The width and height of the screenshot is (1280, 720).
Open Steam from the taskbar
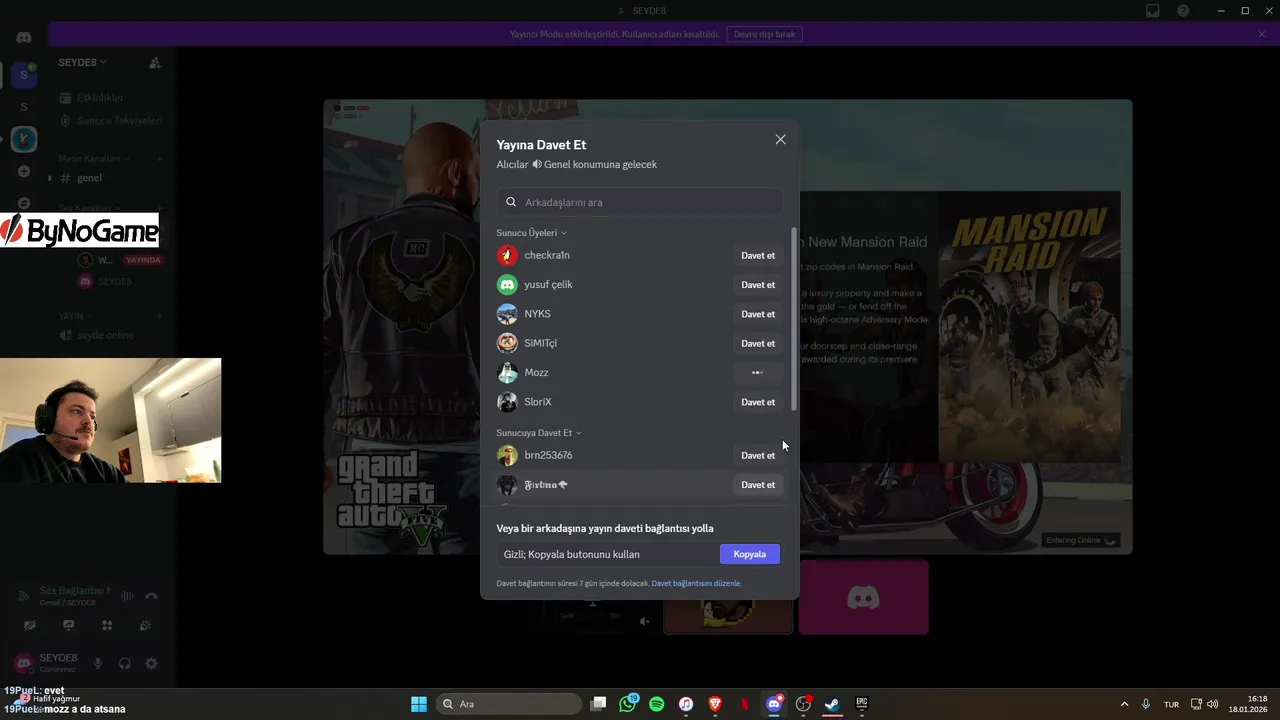click(x=832, y=704)
